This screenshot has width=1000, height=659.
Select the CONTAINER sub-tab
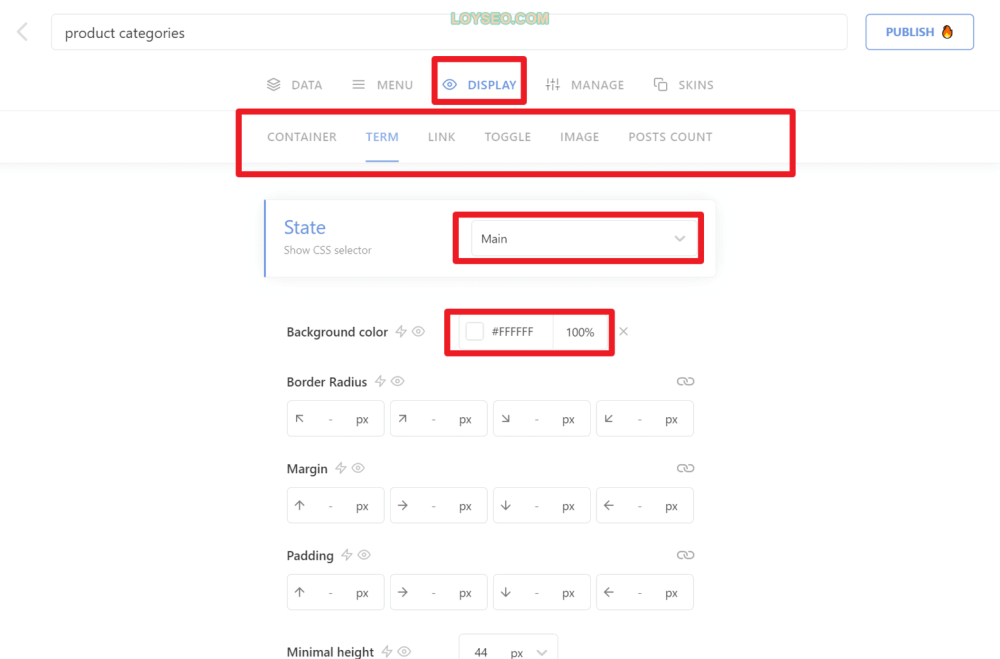point(302,137)
